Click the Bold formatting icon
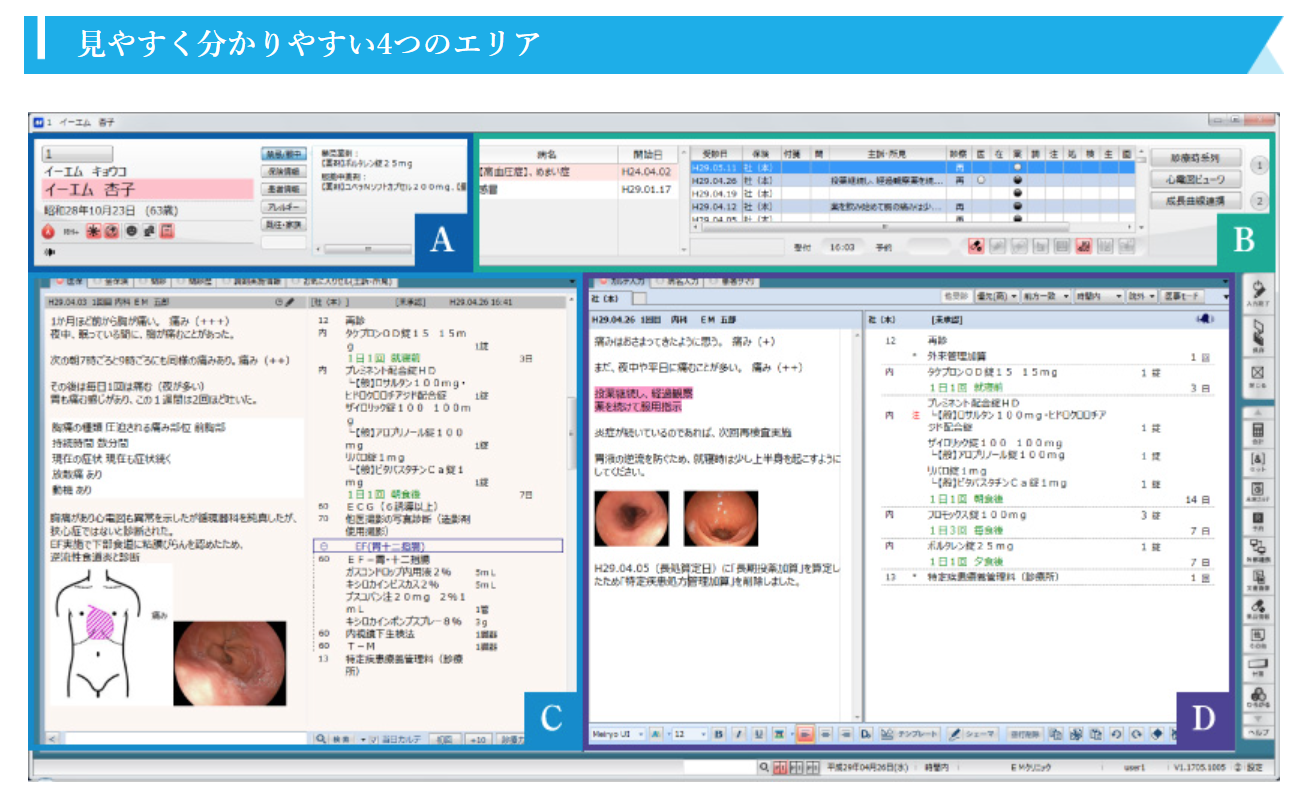1312x792 pixels. click(x=718, y=734)
